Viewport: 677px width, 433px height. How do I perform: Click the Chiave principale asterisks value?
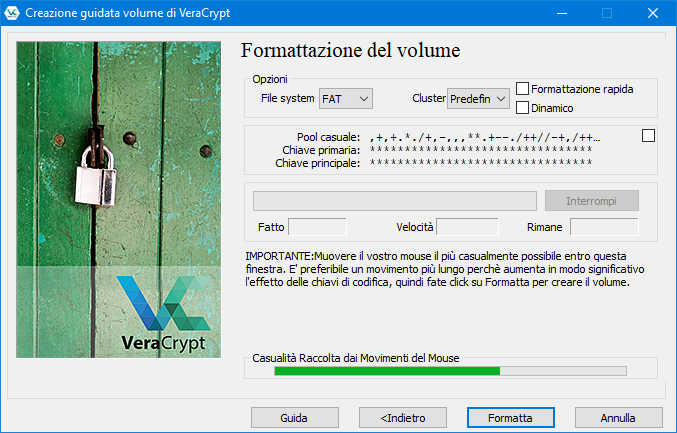(481, 163)
